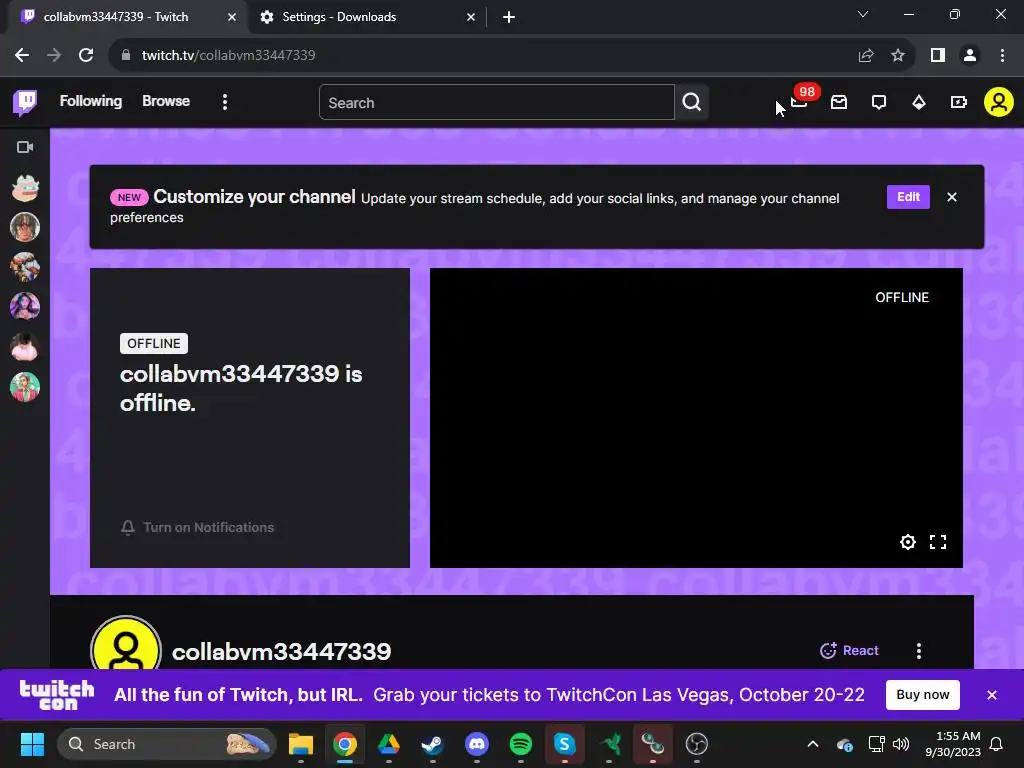Expand the followed channels camera icon
This screenshot has width=1024, height=768.
click(25, 147)
